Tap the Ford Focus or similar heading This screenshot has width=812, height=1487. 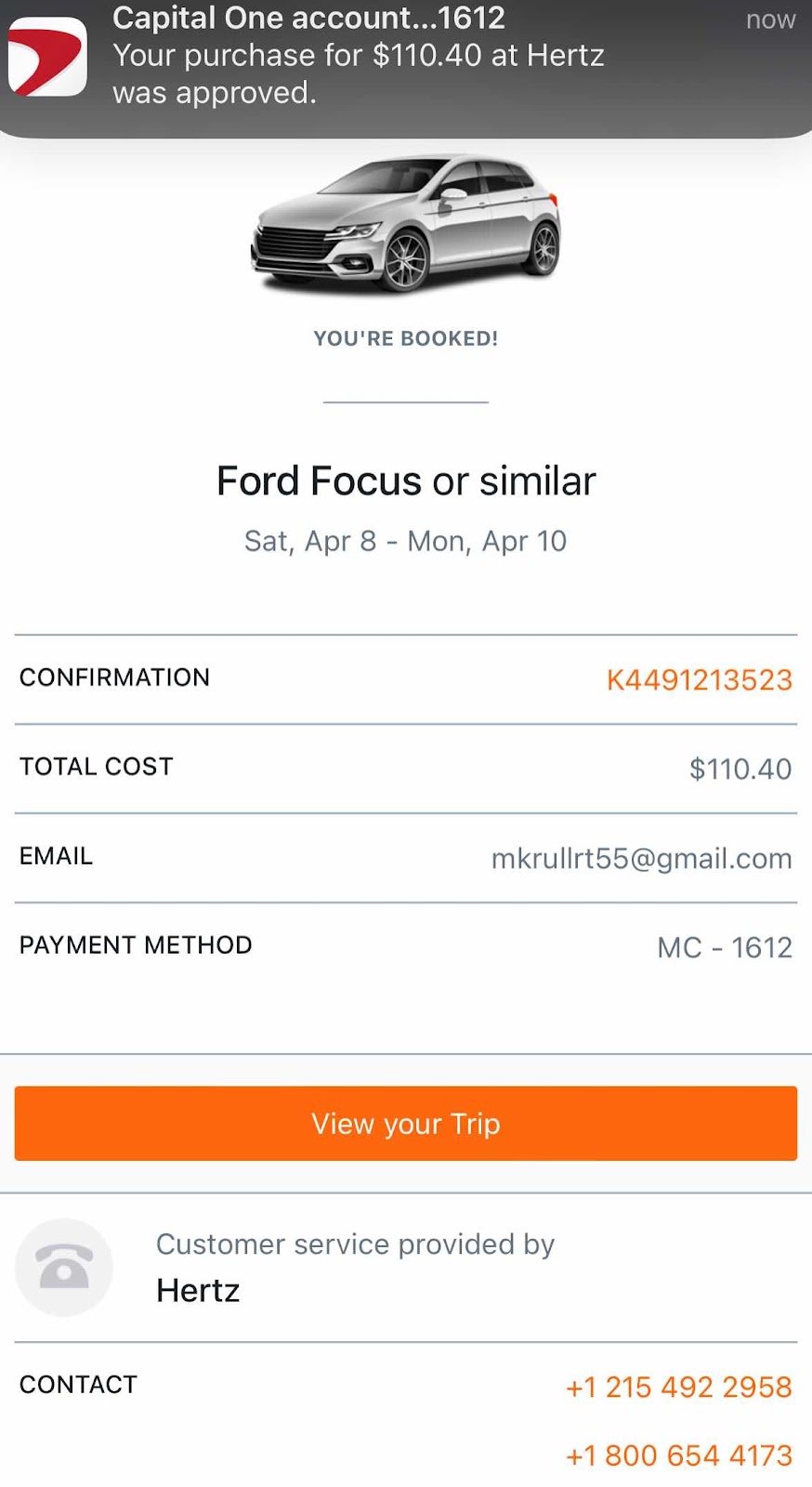(x=406, y=480)
